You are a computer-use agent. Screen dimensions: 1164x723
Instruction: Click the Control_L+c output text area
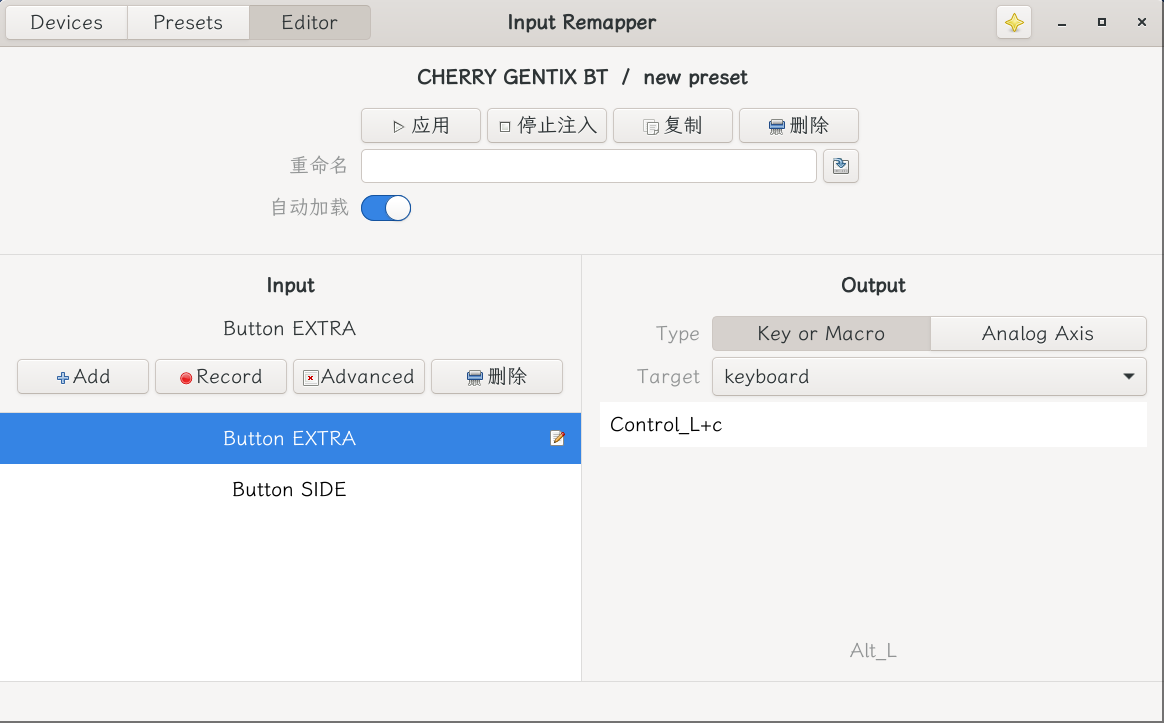[x=873, y=425]
